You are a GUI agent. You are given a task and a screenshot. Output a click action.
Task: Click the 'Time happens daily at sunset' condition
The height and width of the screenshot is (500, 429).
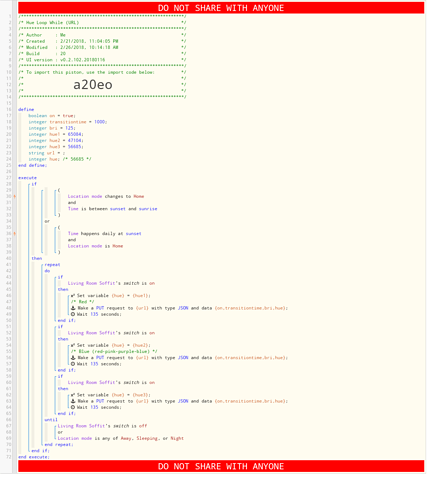pyautogui.click(x=105, y=234)
